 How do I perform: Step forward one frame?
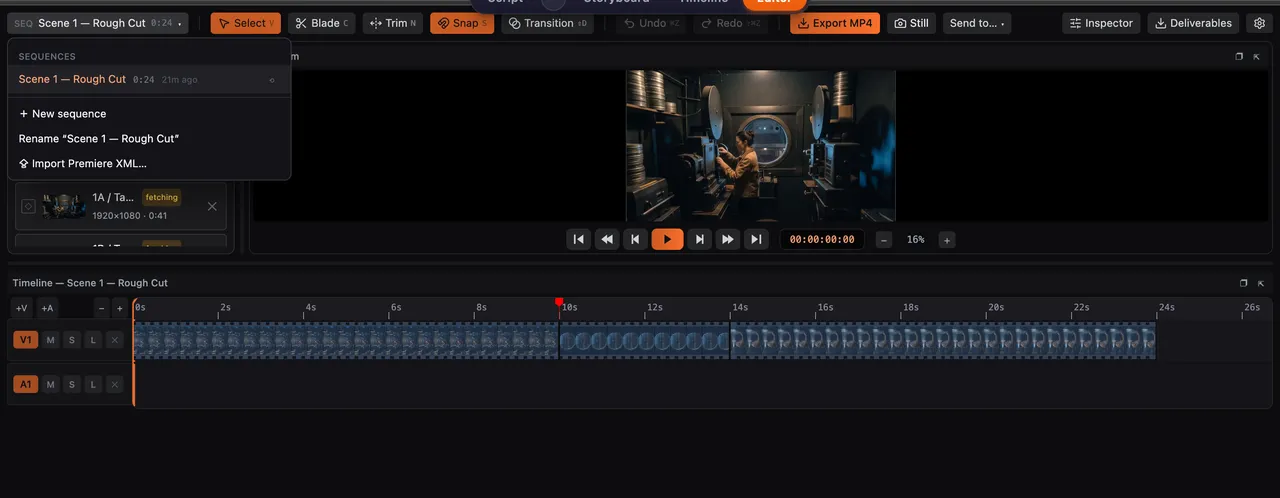click(x=700, y=239)
